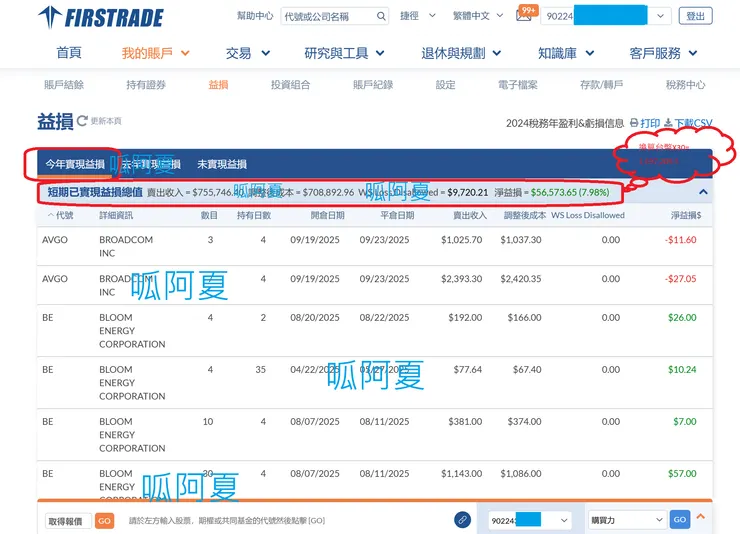Open the 賬戶紀錄 sub-tab
The image size is (740, 534).
373,85
